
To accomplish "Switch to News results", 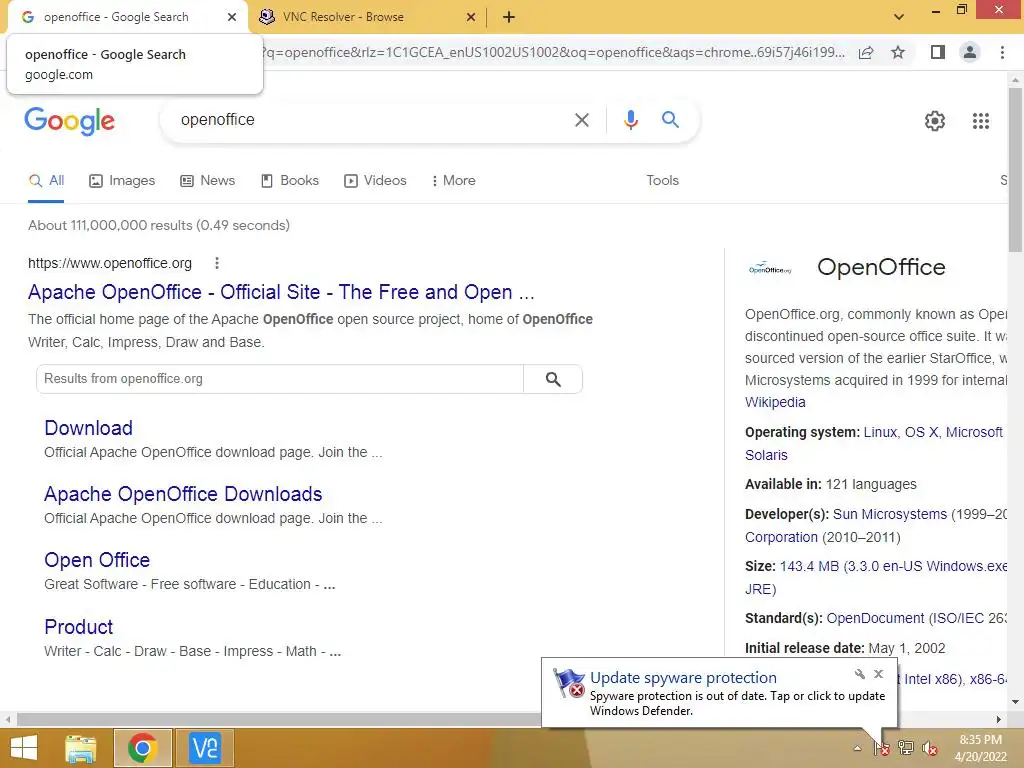I will [207, 181].
